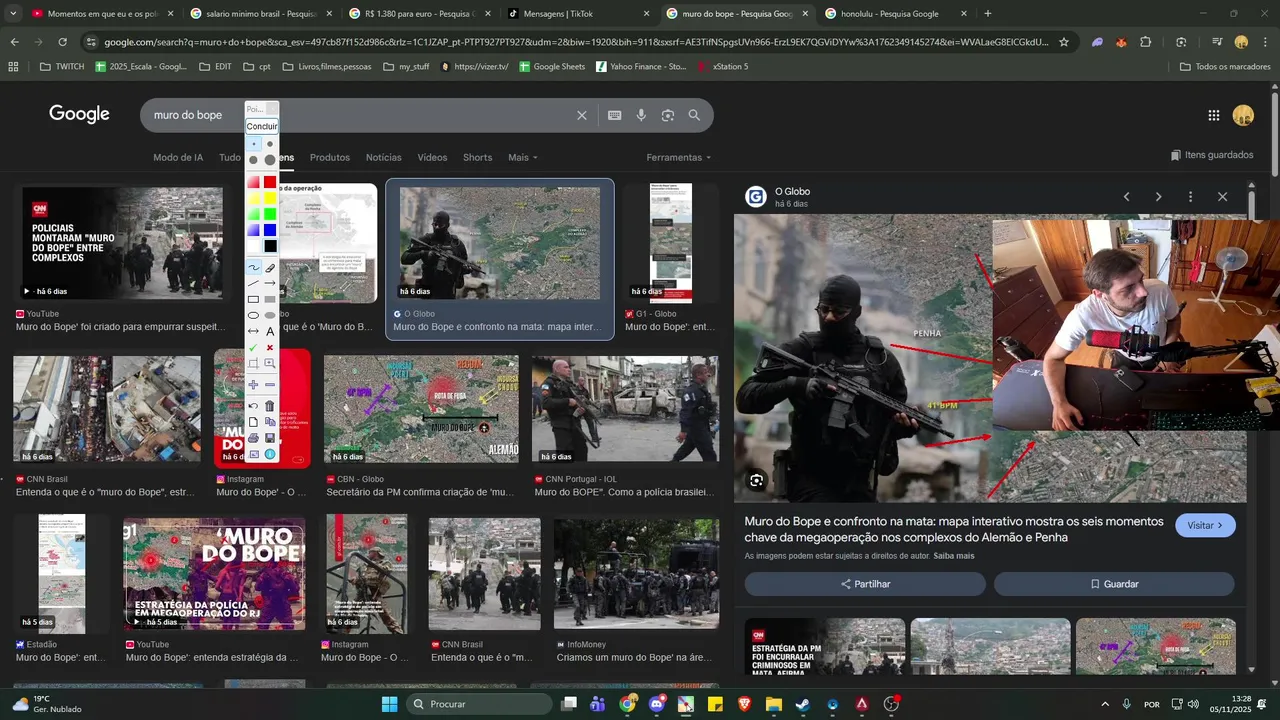
Task: Pick the bright yellow color swatch
Action: tap(270, 198)
